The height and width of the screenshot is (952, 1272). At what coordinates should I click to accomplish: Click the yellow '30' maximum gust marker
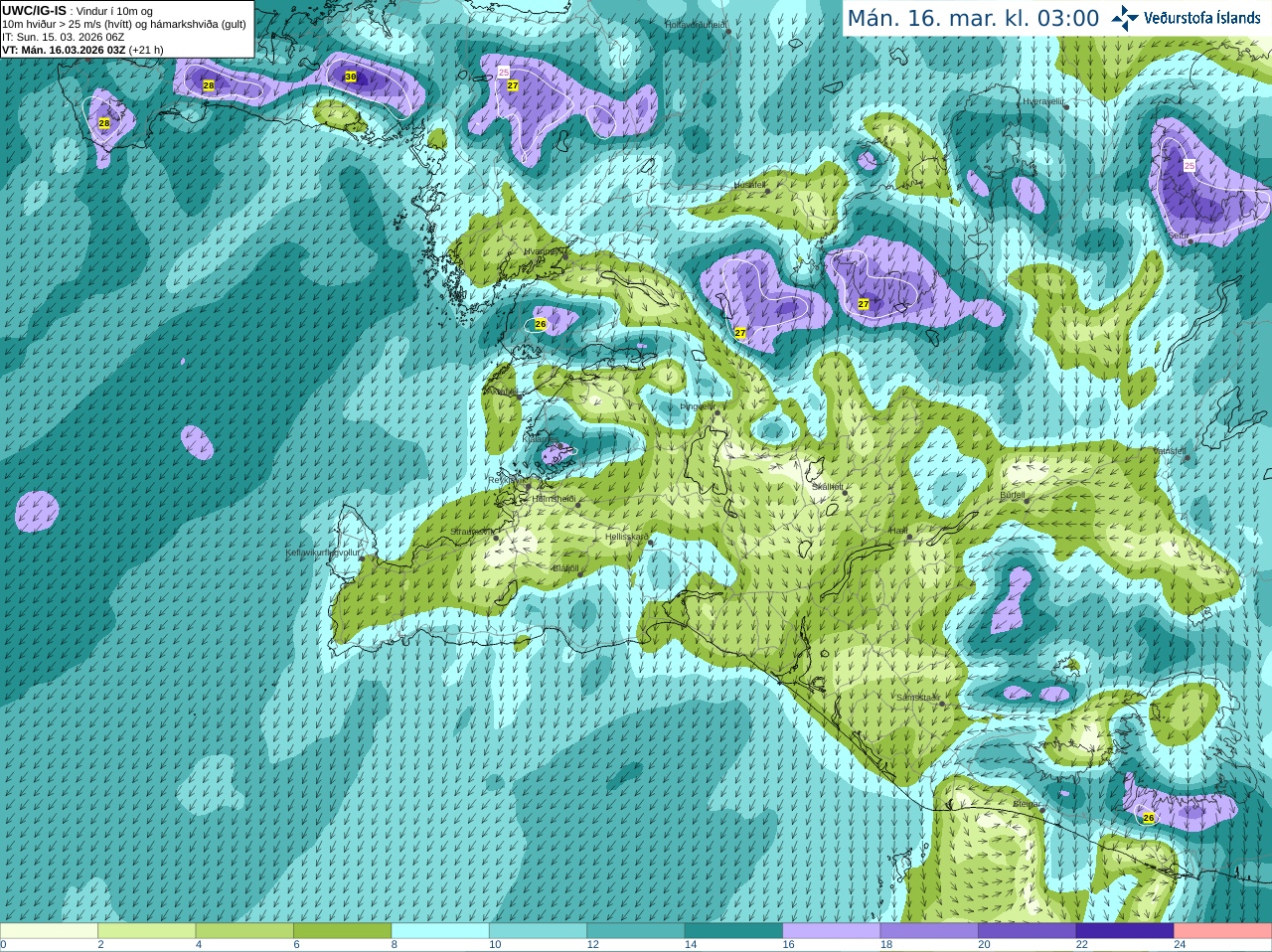point(350,77)
